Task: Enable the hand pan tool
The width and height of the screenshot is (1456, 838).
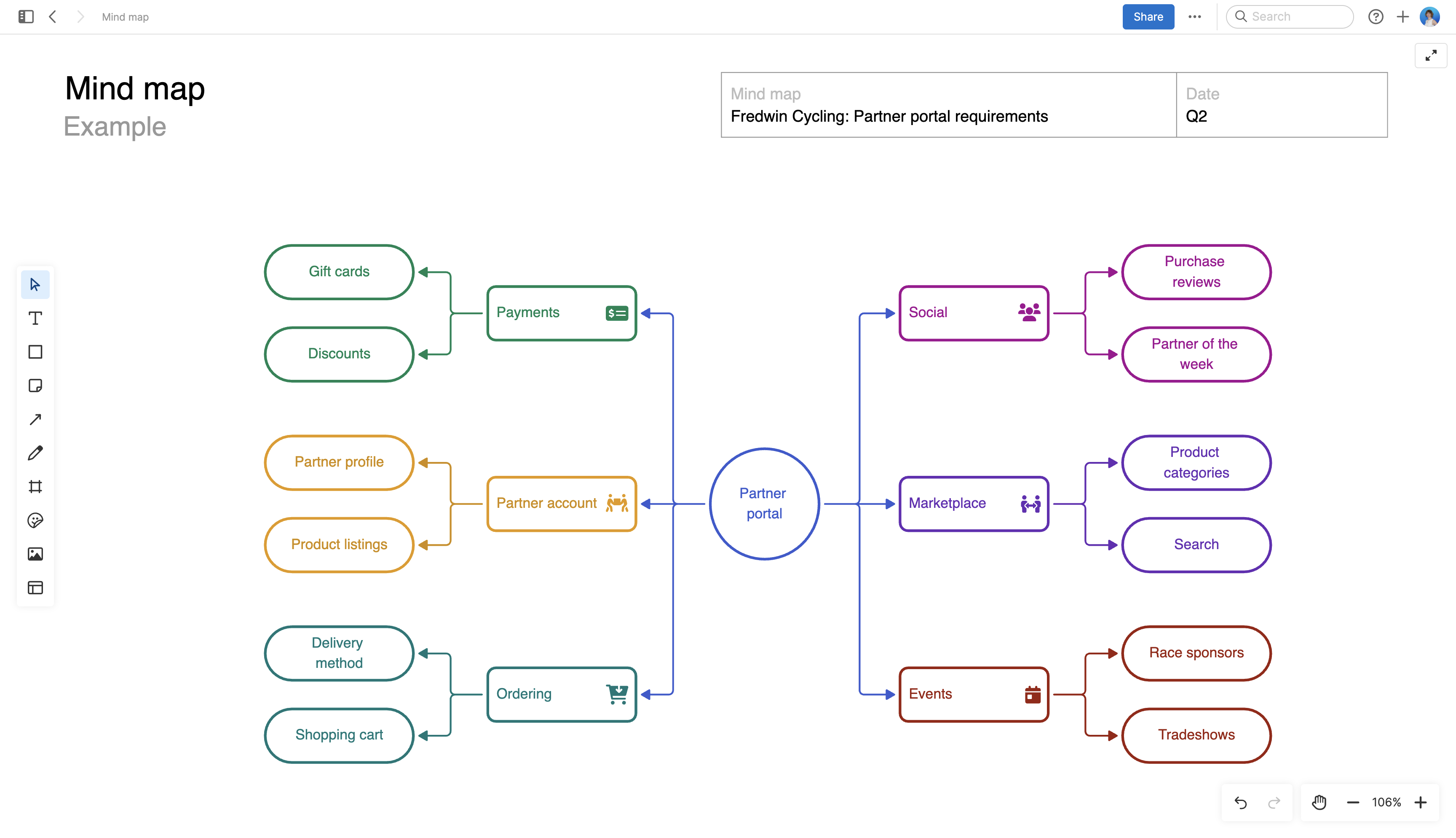Action: (x=1318, y=802)
